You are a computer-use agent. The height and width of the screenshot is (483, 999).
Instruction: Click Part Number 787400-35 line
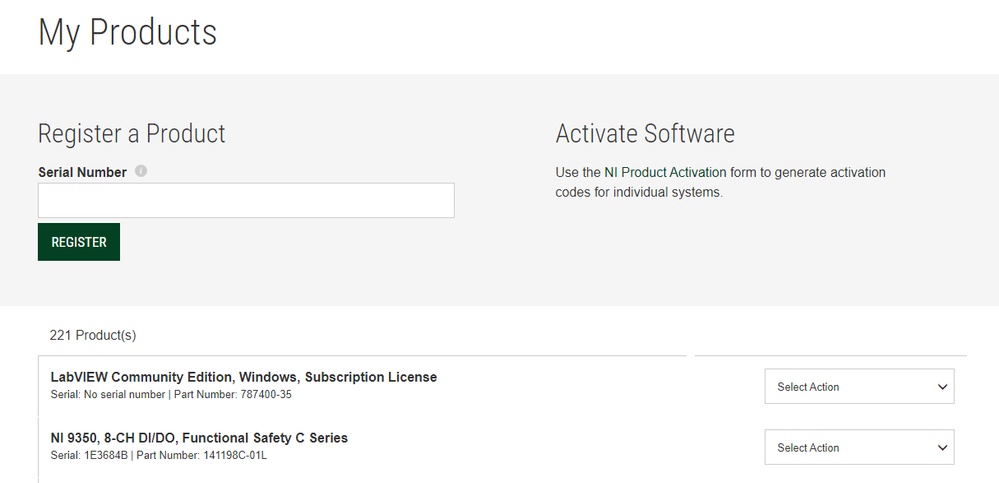click(171, 394)
